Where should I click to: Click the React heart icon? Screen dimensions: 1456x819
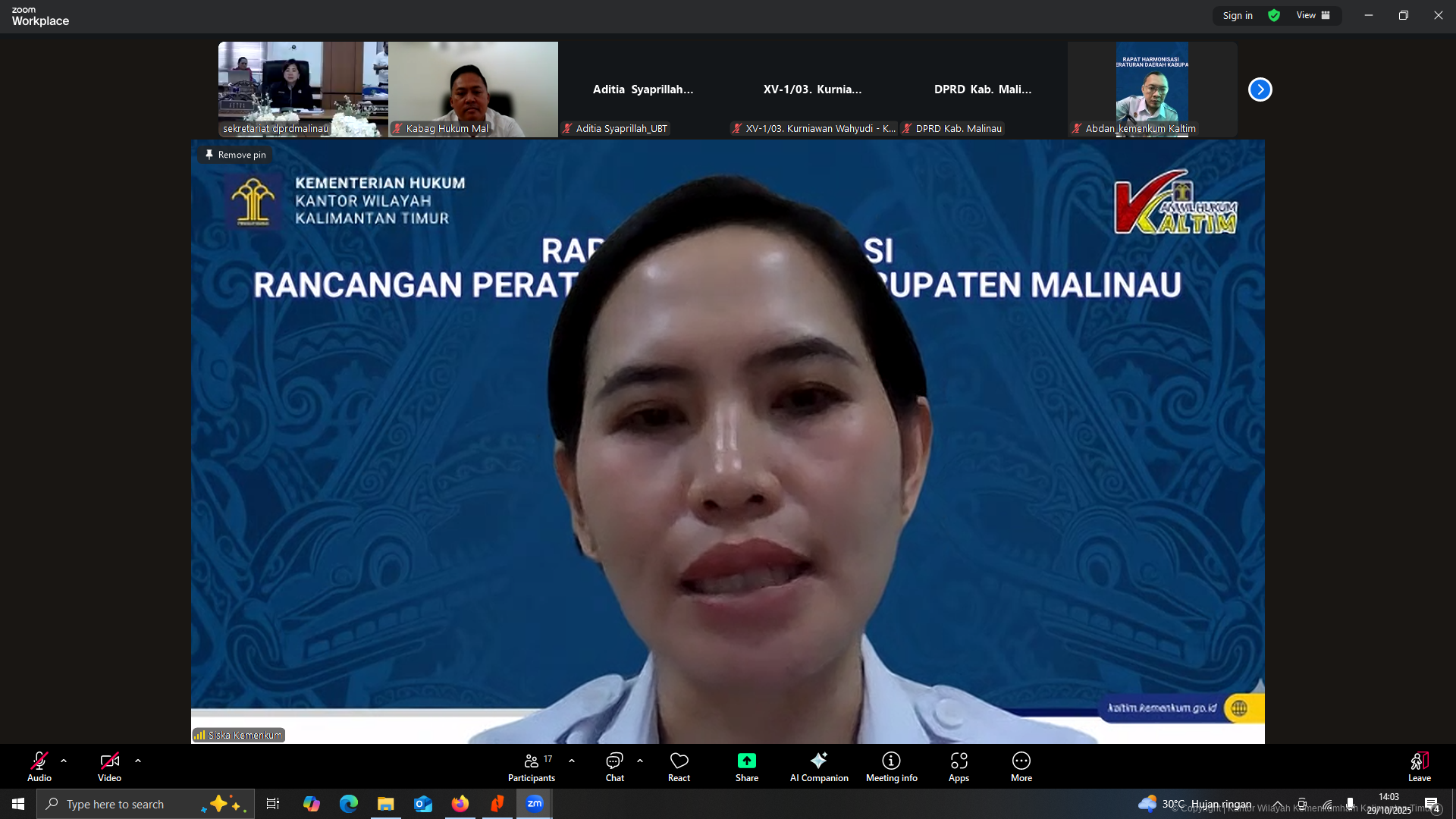click(679, 761)
